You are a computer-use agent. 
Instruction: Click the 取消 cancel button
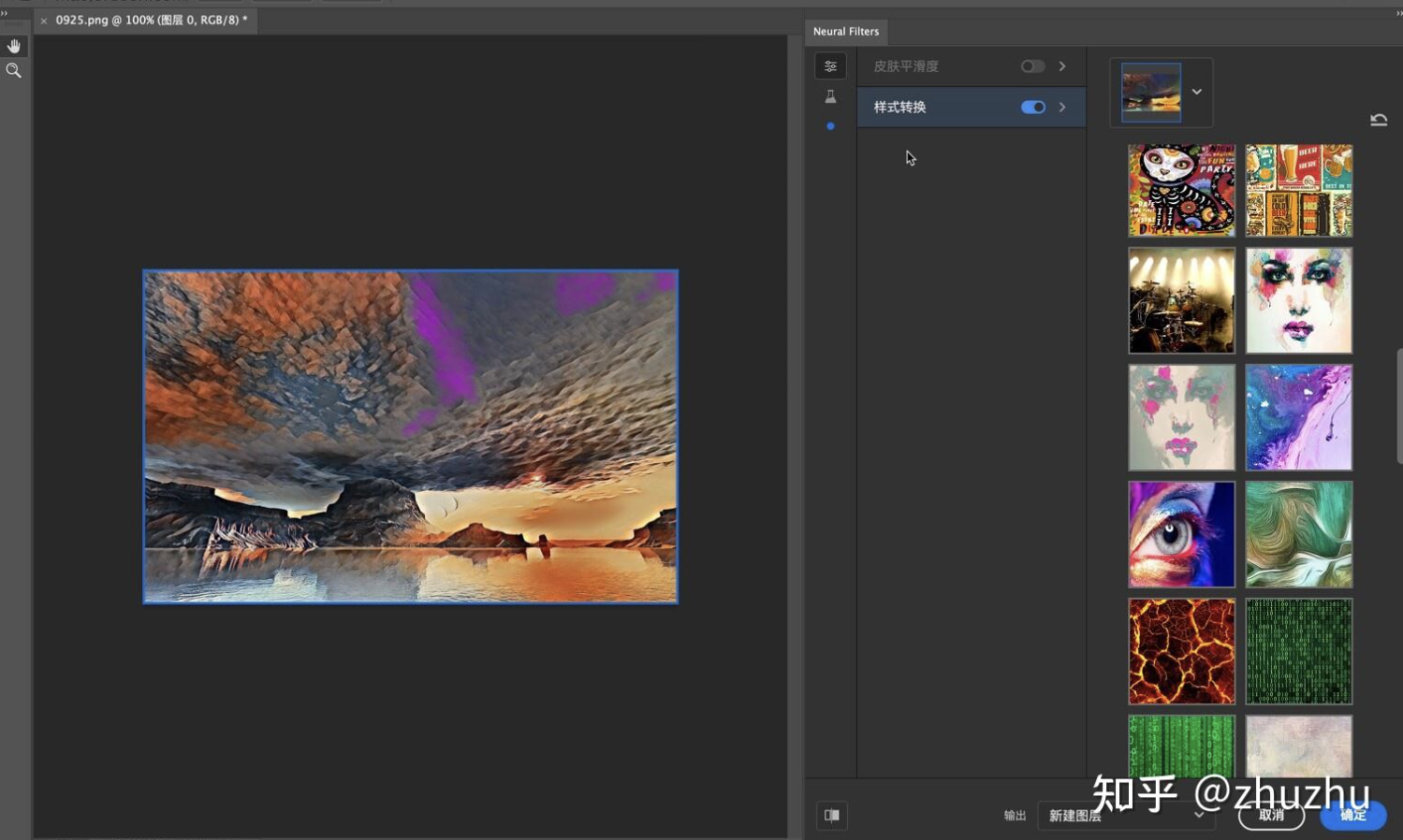tap(1271, 816)
